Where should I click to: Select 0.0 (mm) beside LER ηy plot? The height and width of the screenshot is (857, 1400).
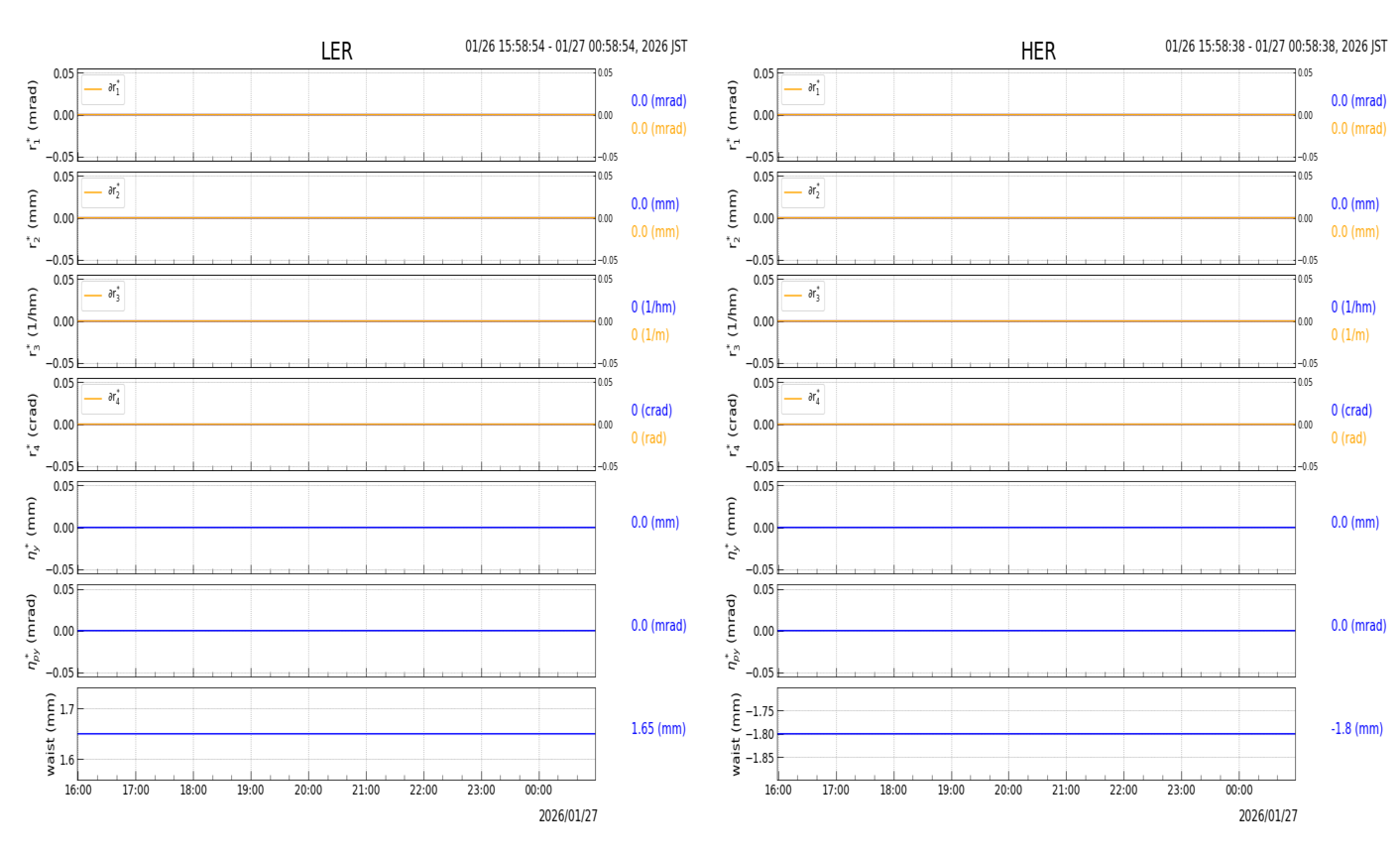655,522
